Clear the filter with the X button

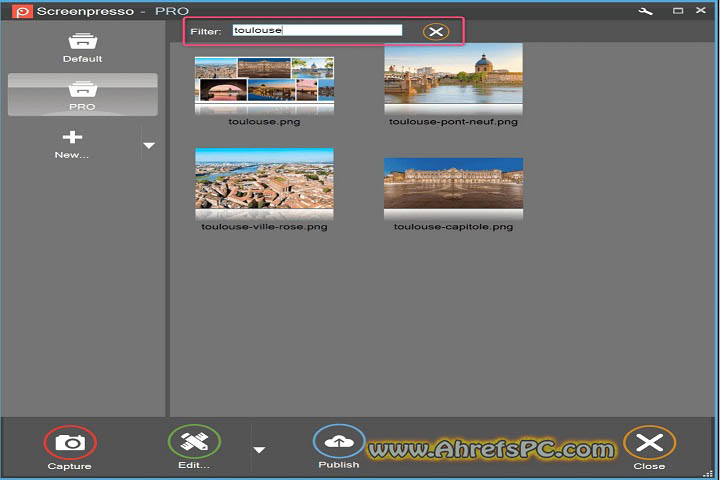436,32
